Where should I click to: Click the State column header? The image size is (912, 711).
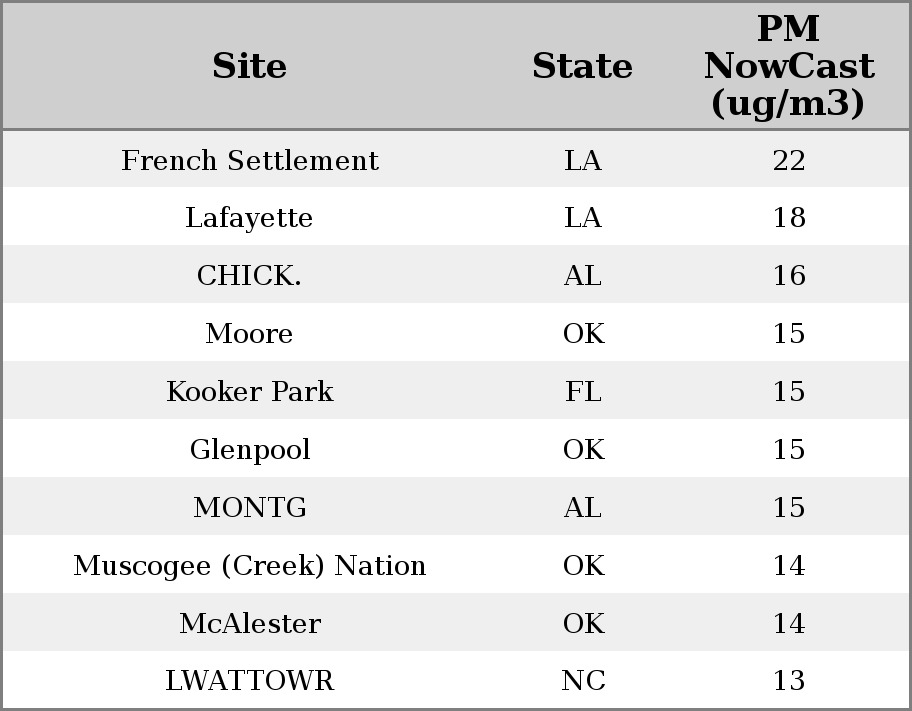pos(582,67)
